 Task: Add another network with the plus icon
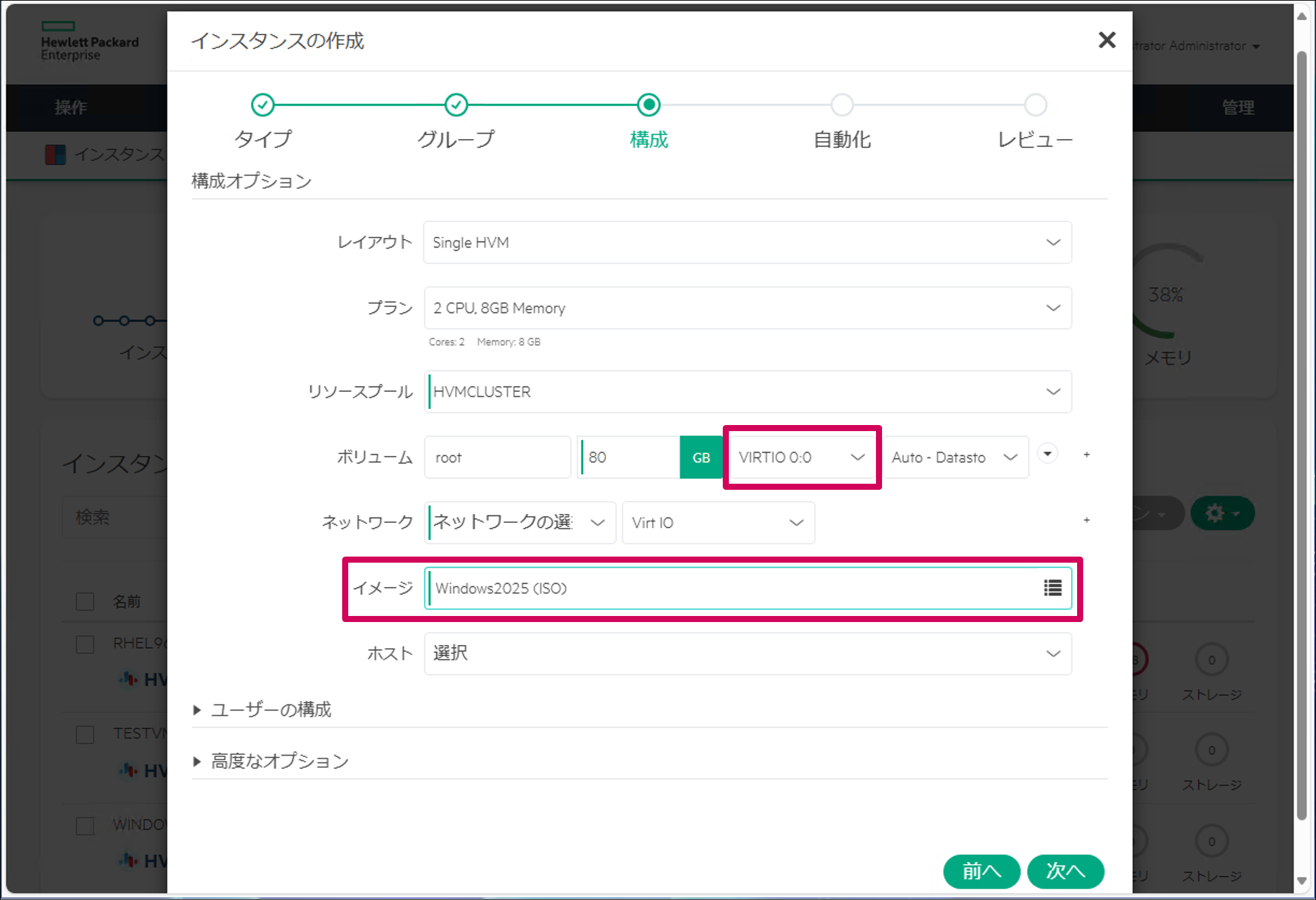pyautogui.click(x=1087, y=519)
